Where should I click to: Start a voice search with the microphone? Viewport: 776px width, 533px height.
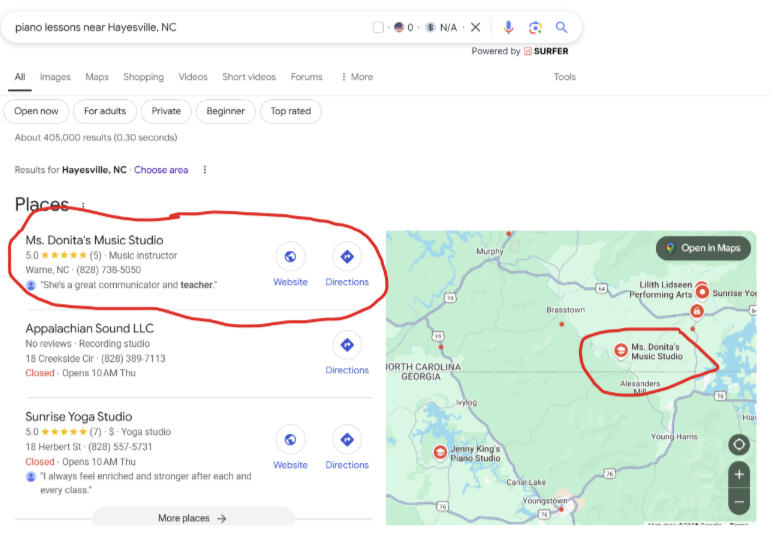coord(508,27)
